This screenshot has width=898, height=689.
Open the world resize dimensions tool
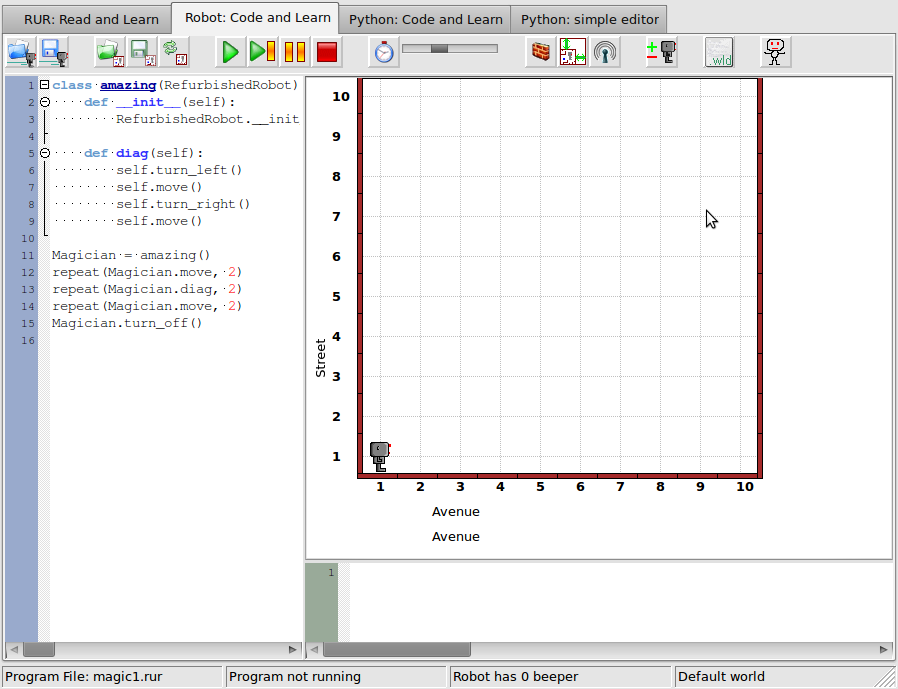(573, 52)
